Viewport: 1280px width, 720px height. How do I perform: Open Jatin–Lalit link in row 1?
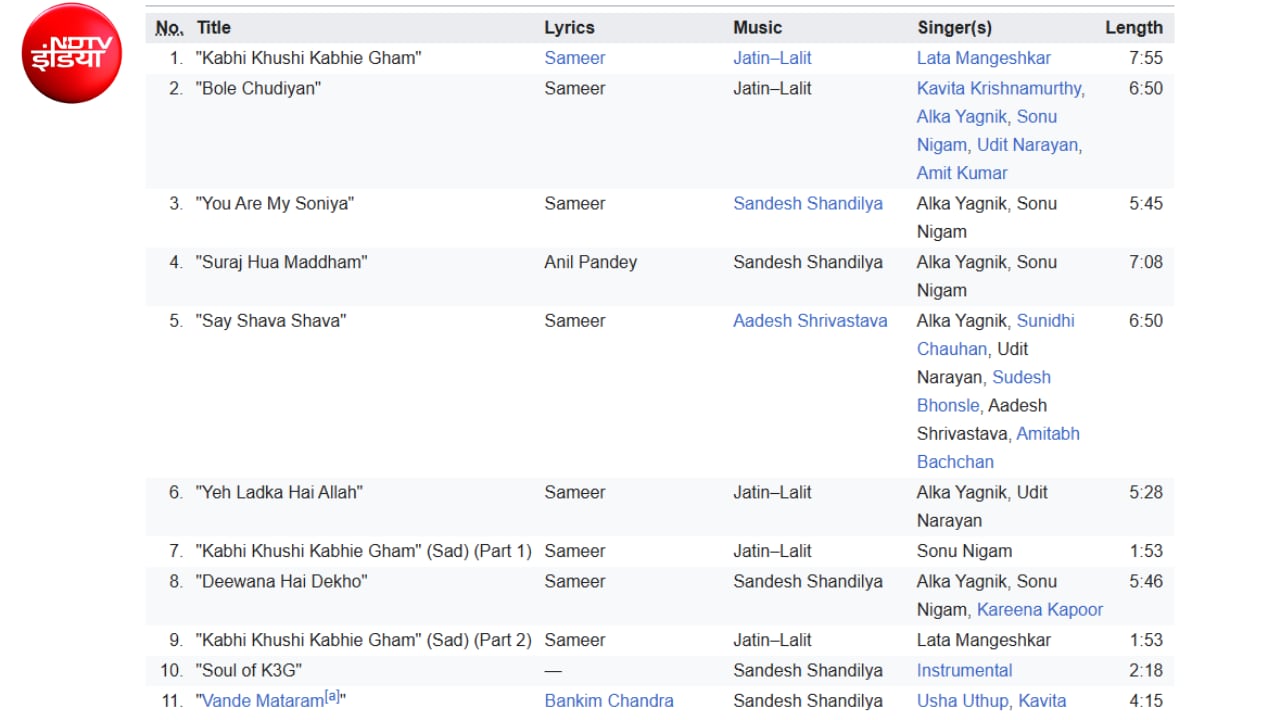pos(772,58)
